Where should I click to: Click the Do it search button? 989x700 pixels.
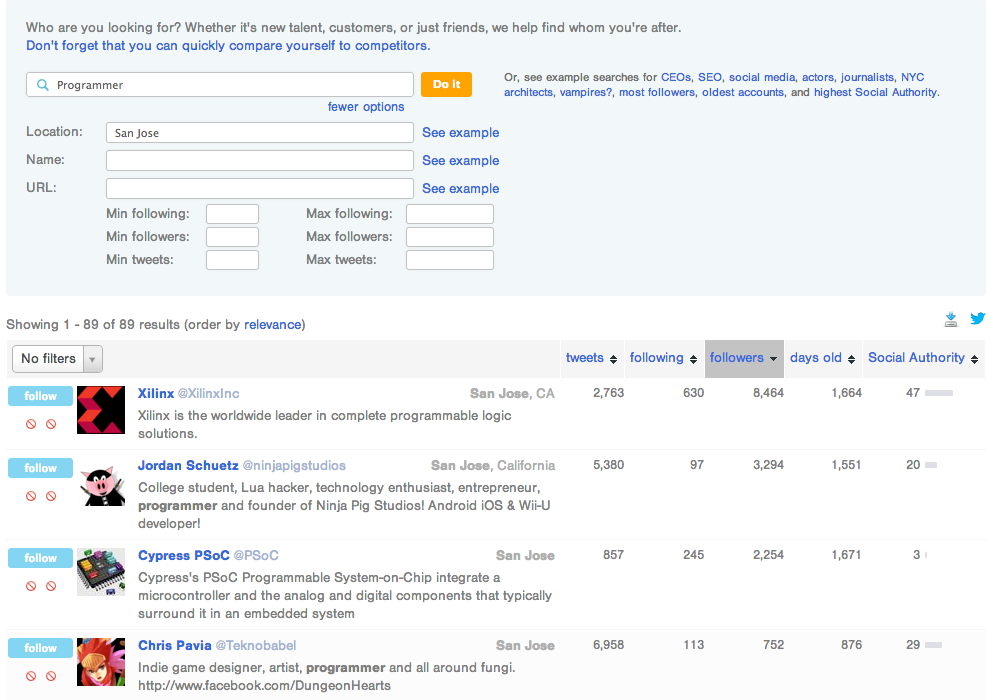tap(447, 85)
